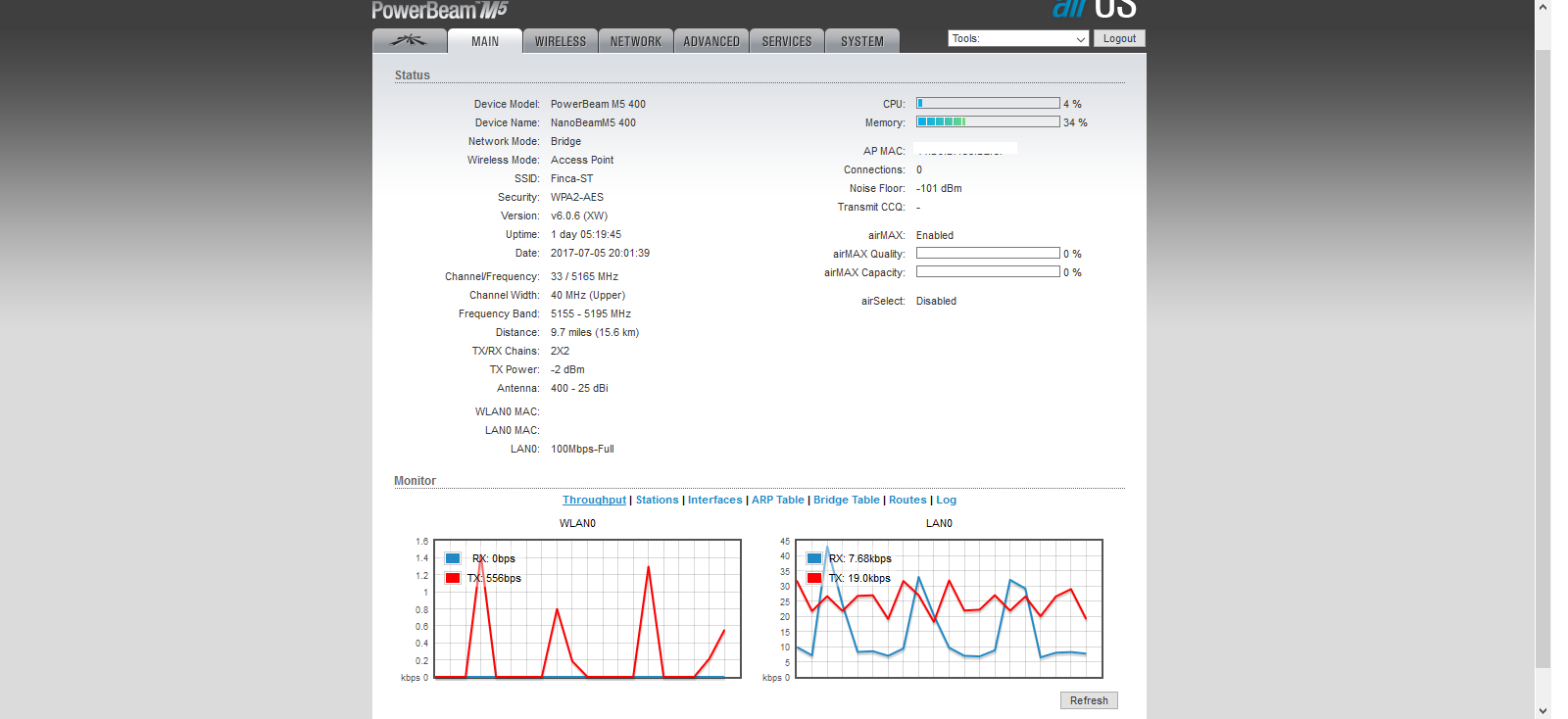Open the WIRELESS tab

click(x=561, y=41)
